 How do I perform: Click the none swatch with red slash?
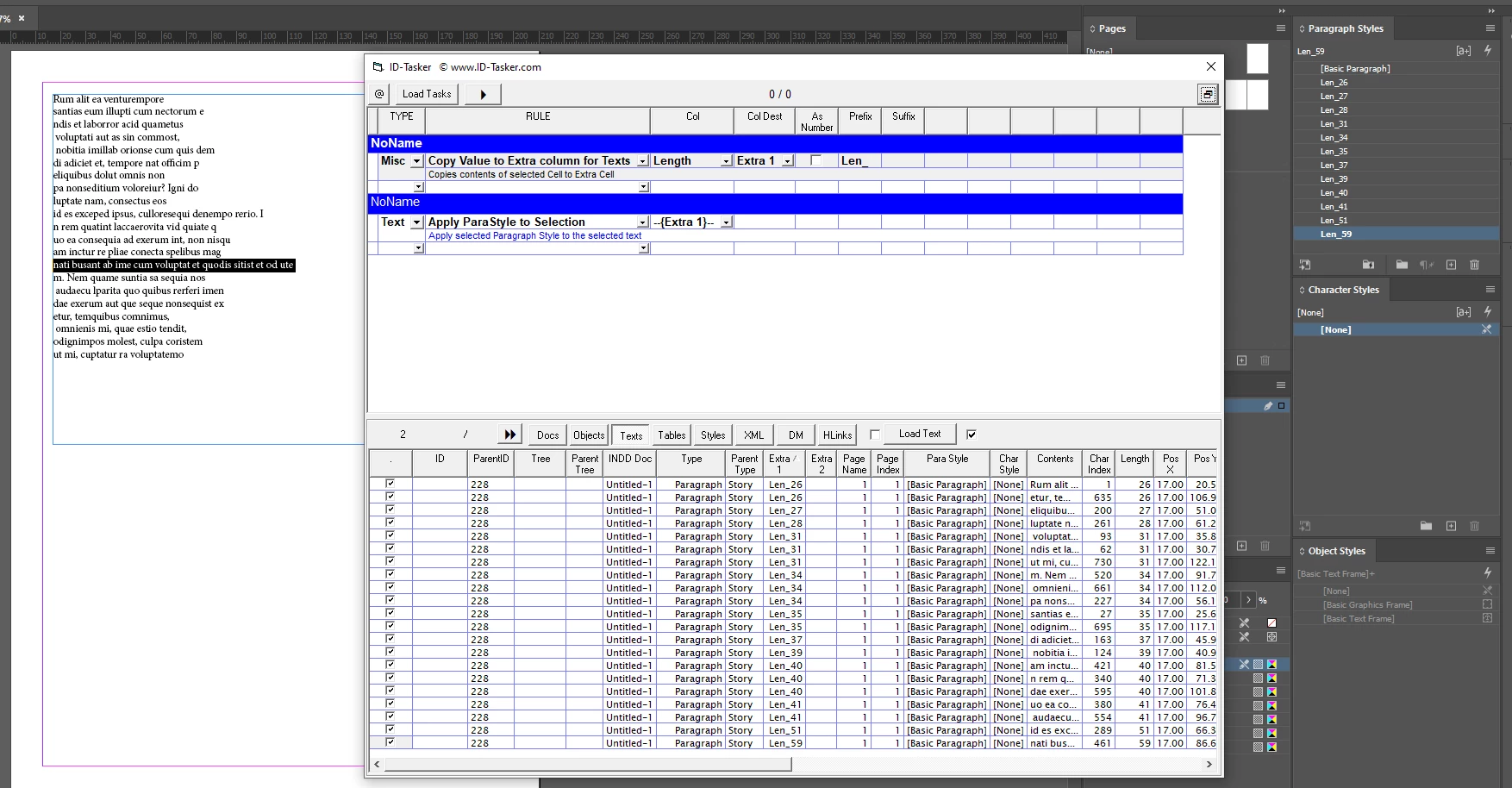[1271, 622]
